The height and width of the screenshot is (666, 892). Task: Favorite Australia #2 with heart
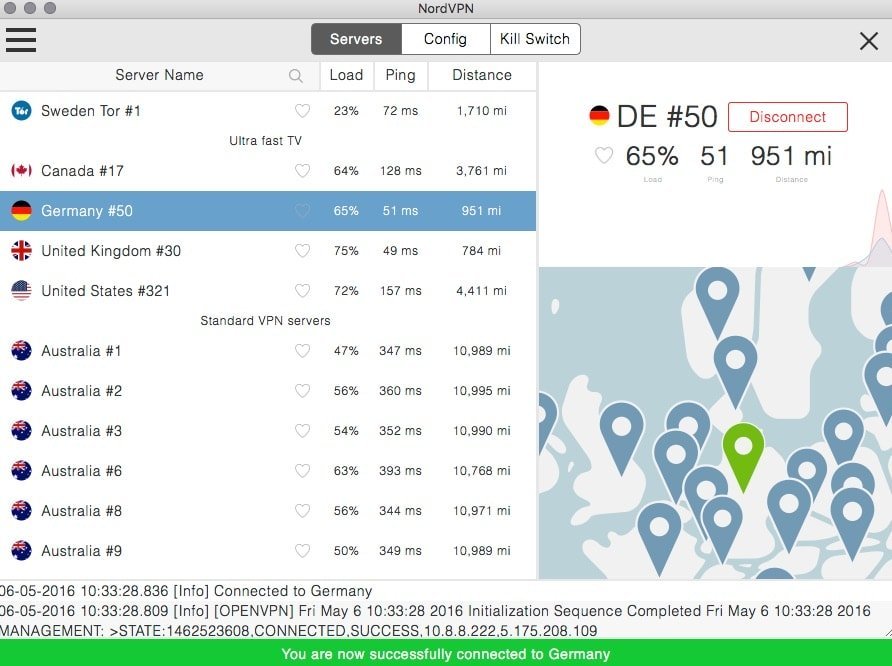point(302,390)
